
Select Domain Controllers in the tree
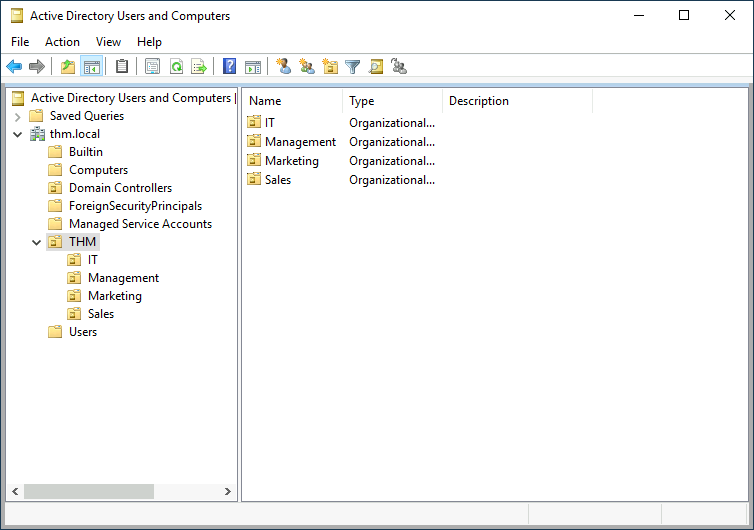120,188
